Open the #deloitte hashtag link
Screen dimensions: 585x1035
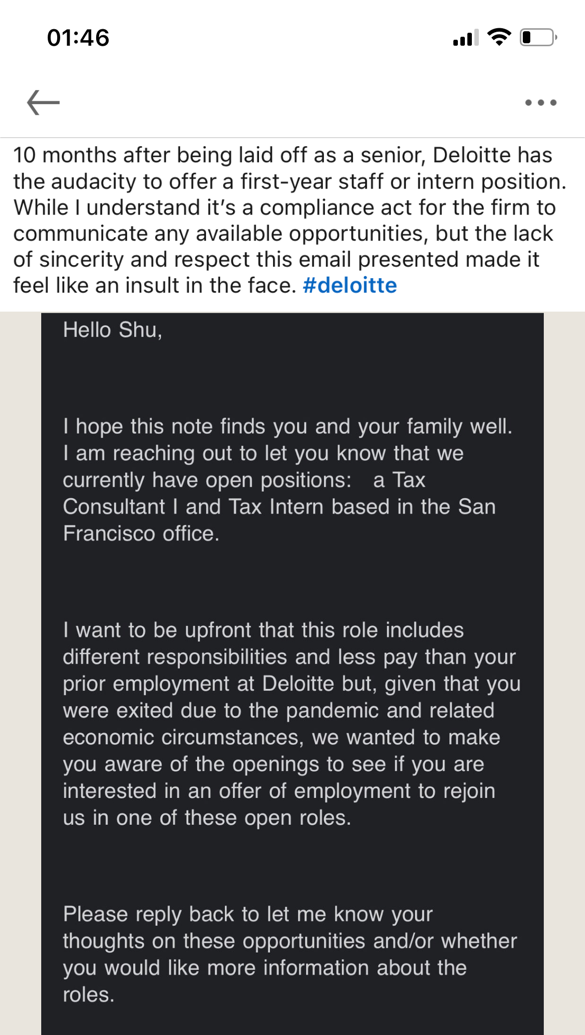349,285
